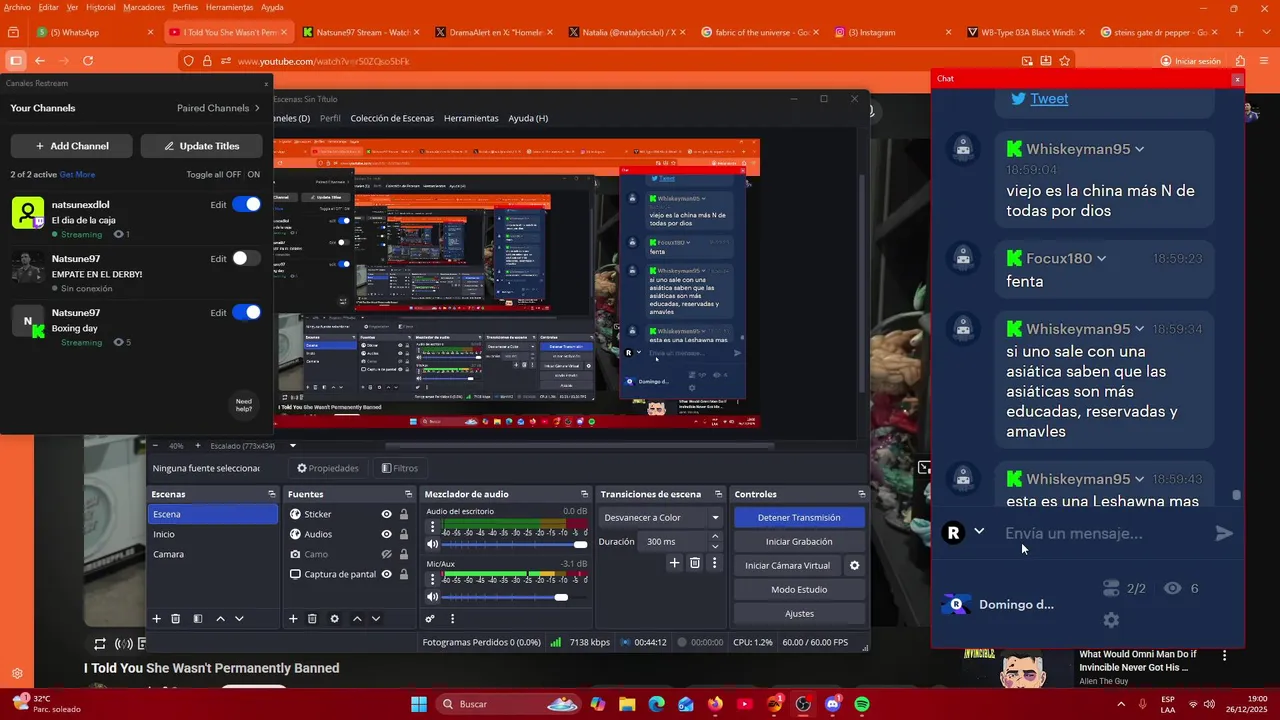Click Update Titles button
The width and height of the screenshot is (1280, 720).
(x=201, y=146)
